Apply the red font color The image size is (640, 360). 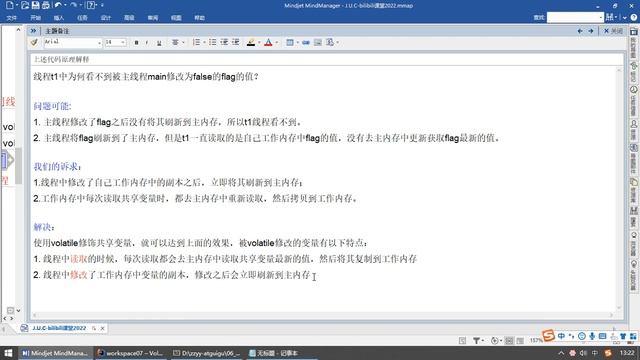tap(268, 42)
